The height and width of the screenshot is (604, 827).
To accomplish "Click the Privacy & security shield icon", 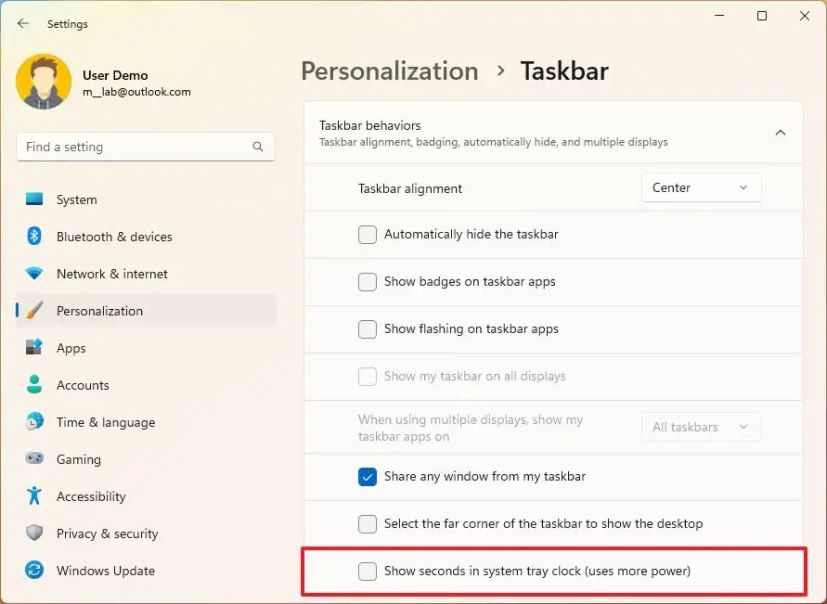I will pos(35,533).
